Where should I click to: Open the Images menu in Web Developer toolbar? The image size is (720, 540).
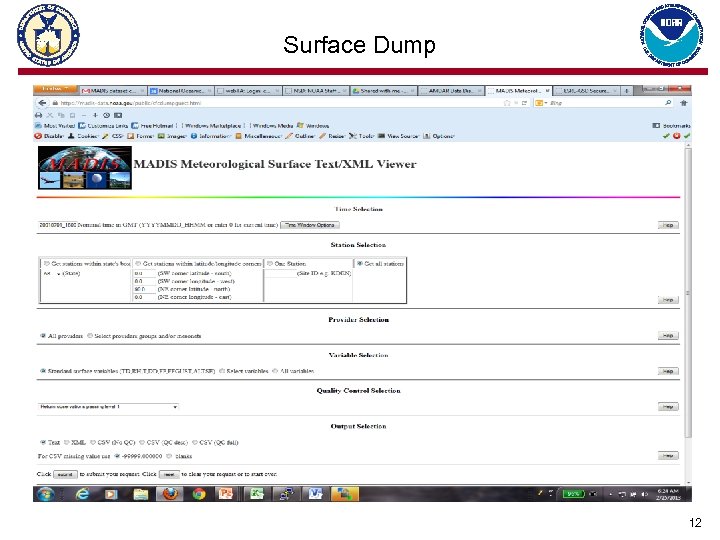point(172,136)
